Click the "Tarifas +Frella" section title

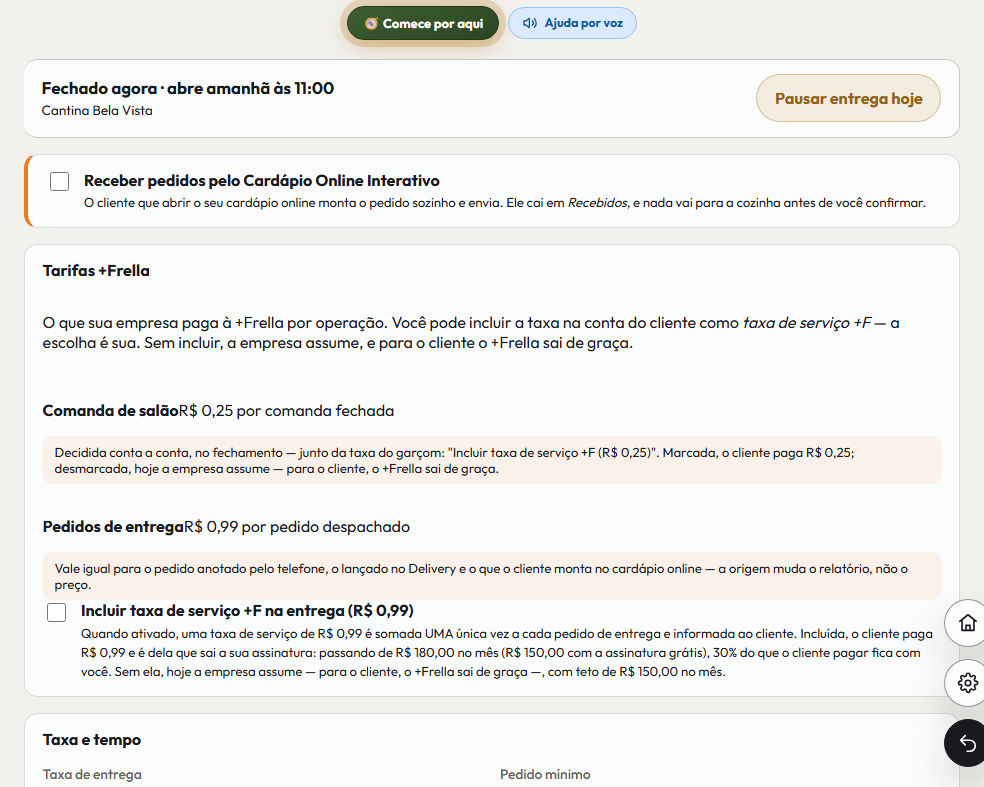pos(96,270)
